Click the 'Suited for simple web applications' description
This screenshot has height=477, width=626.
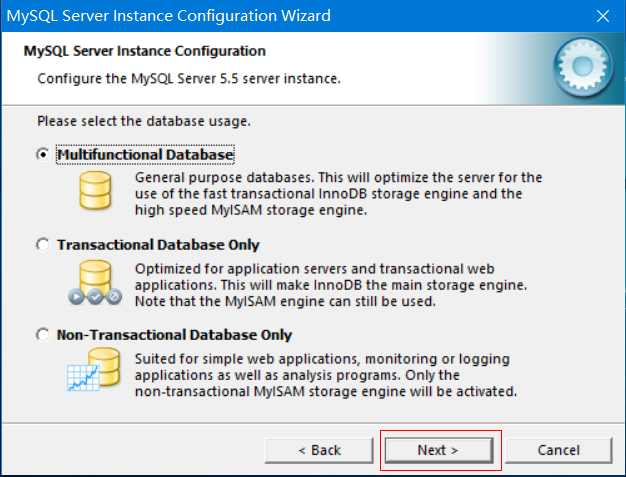point(326,375)
